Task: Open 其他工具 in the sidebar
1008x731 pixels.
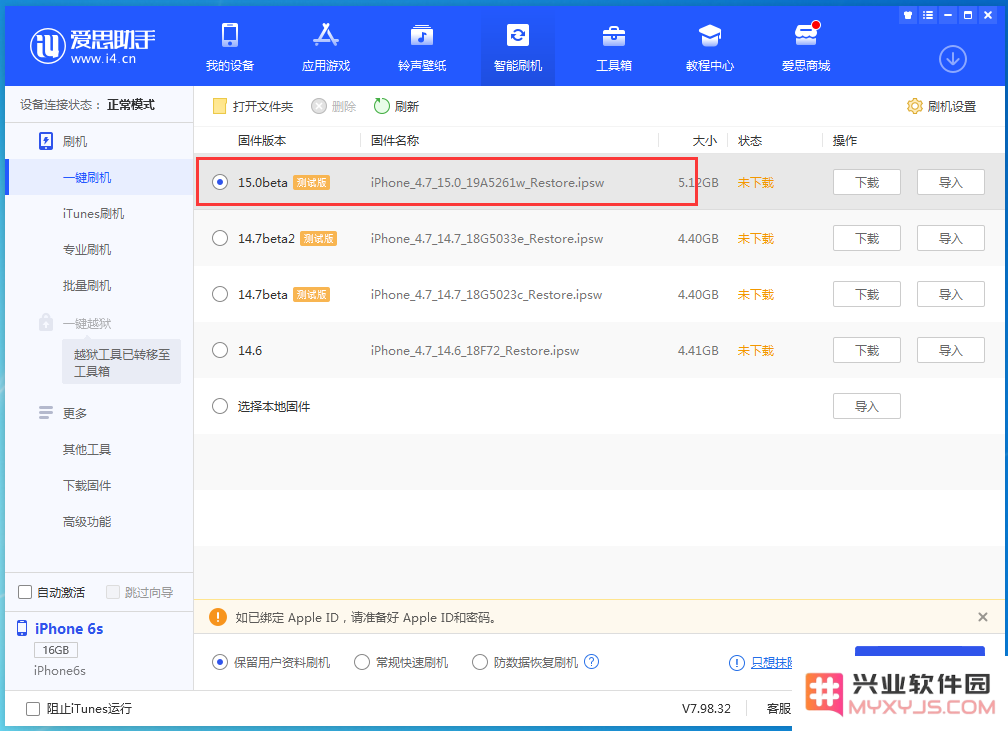Action: pyautogui.click(x=87, y=449)
